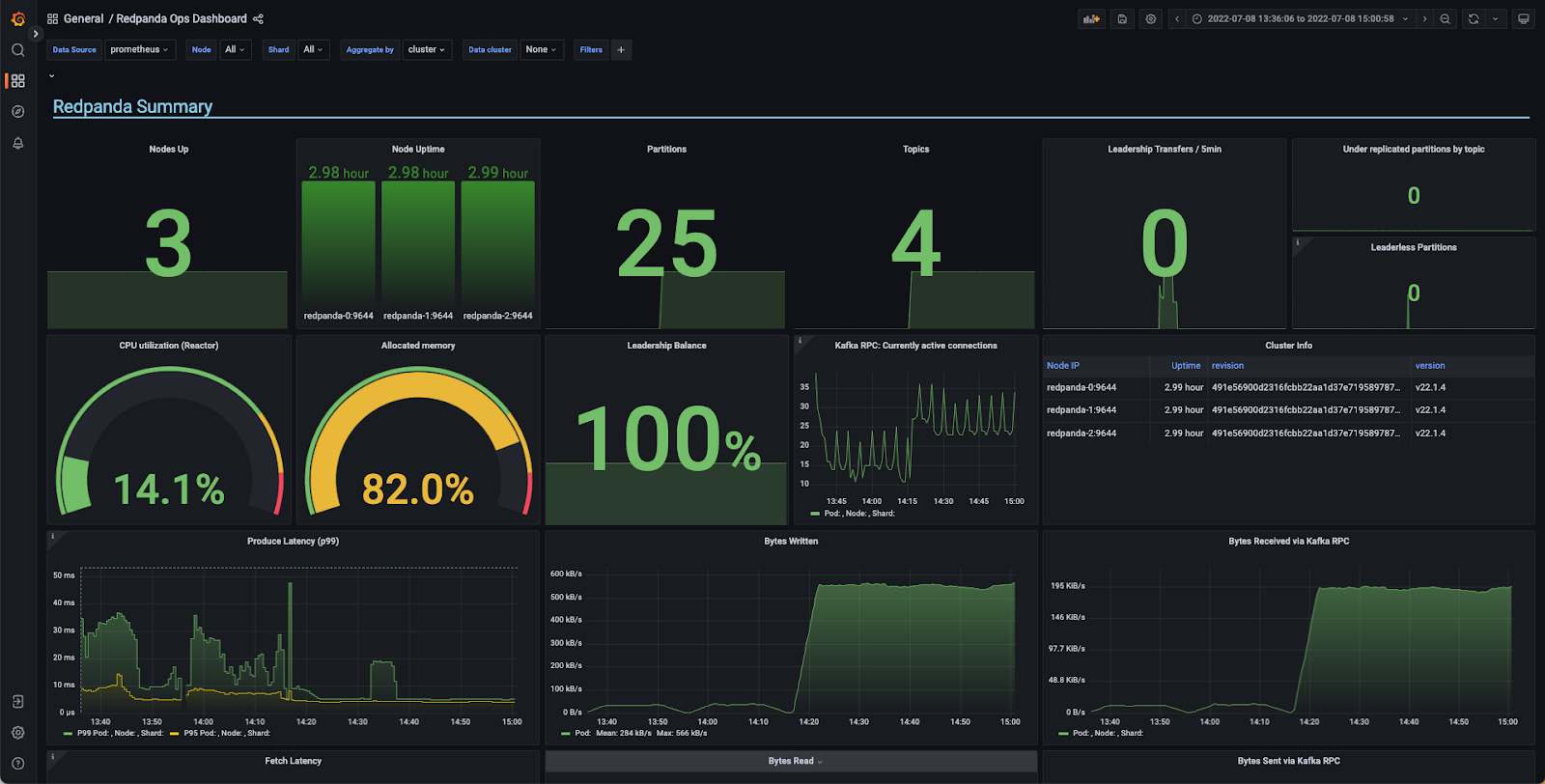Click the General breadcrumb link
This screenshot has height=784, width=1545.
coord(83,18)
